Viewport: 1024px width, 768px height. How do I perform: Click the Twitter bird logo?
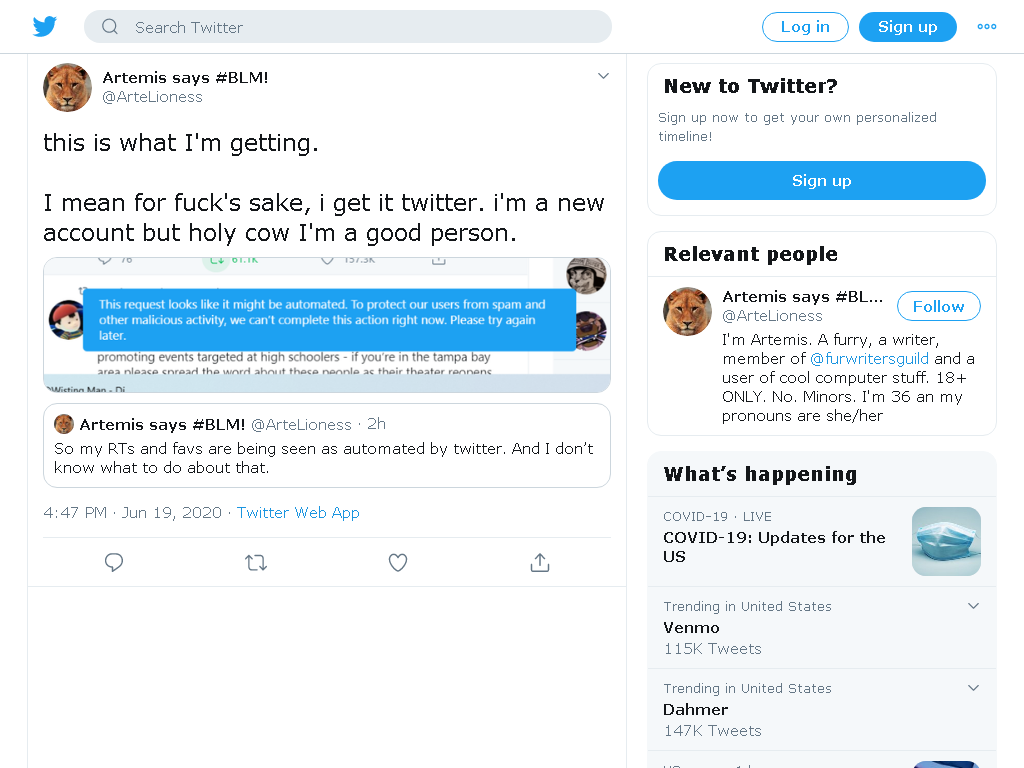pos(44,27)
